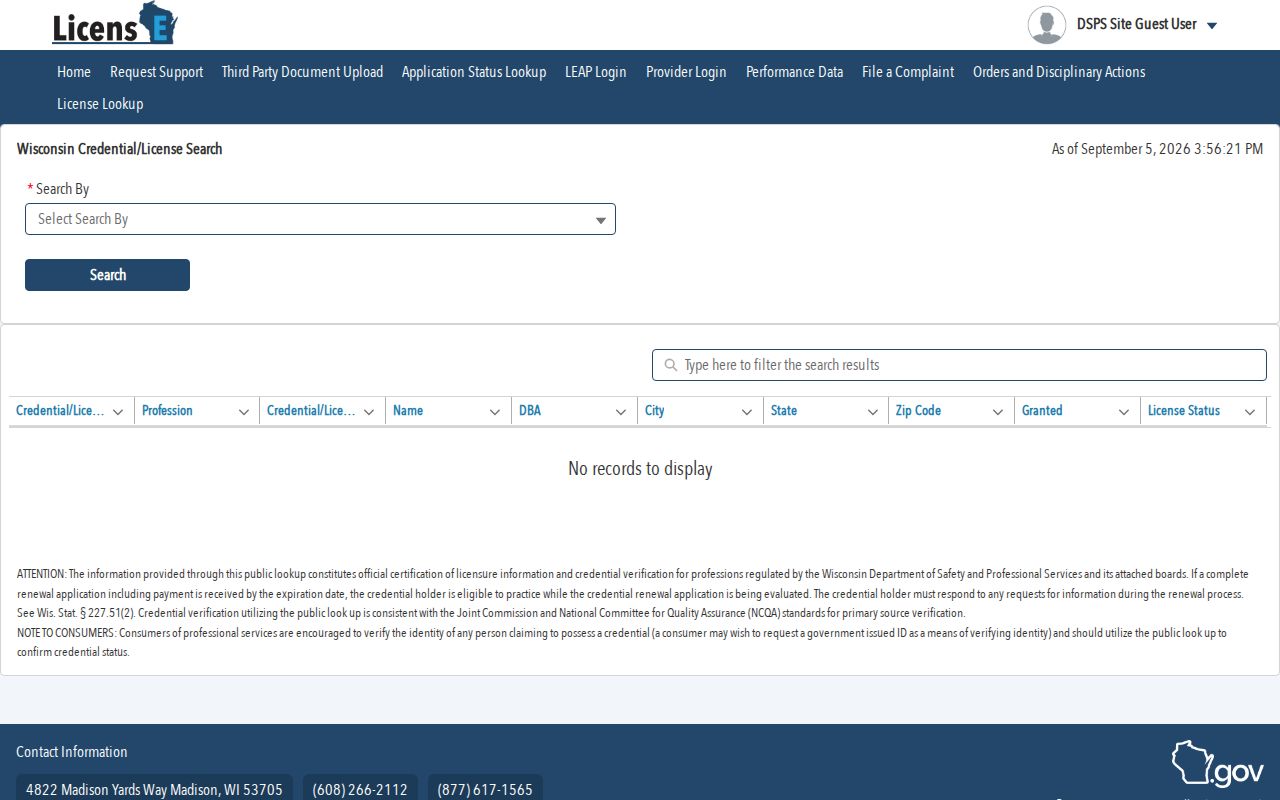Sort by Profession column header
The height and width of the screenshot is (800, 1280).
point(167,411)
